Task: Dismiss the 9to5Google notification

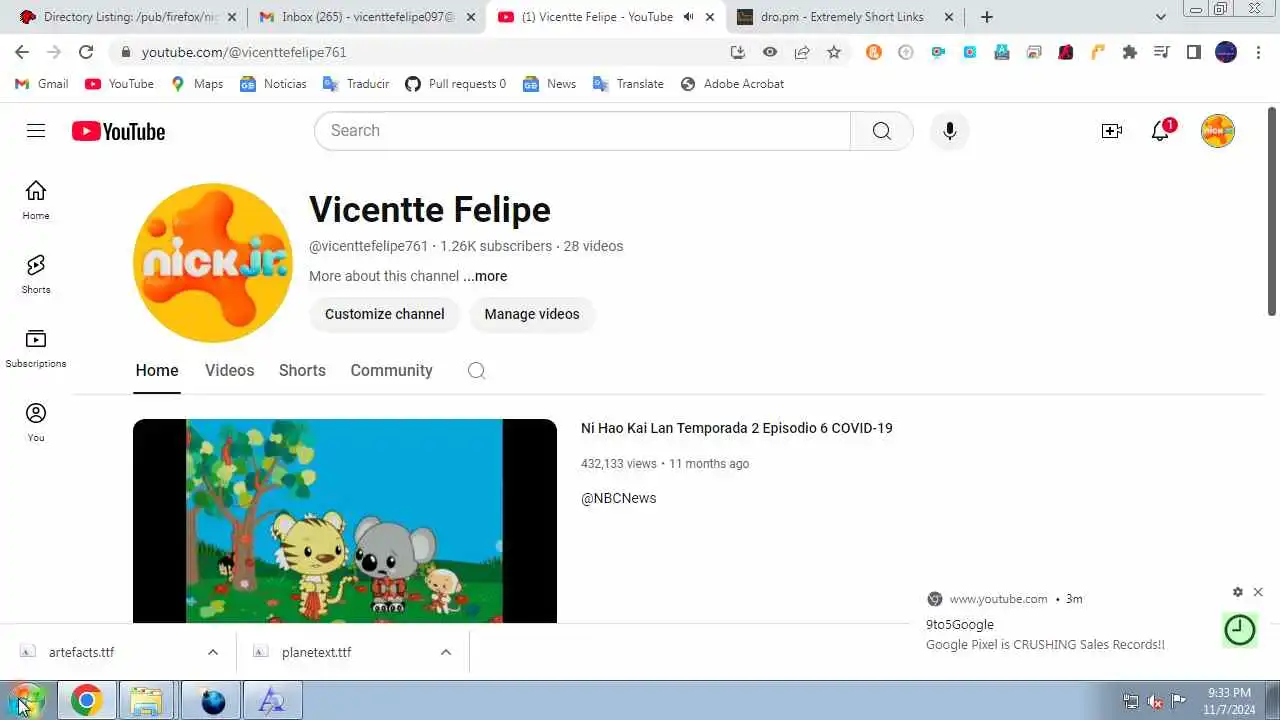Action: pos(1258,592)
